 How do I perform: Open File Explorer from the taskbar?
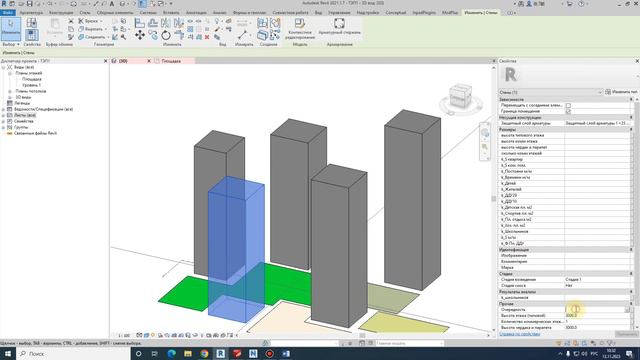188,353
